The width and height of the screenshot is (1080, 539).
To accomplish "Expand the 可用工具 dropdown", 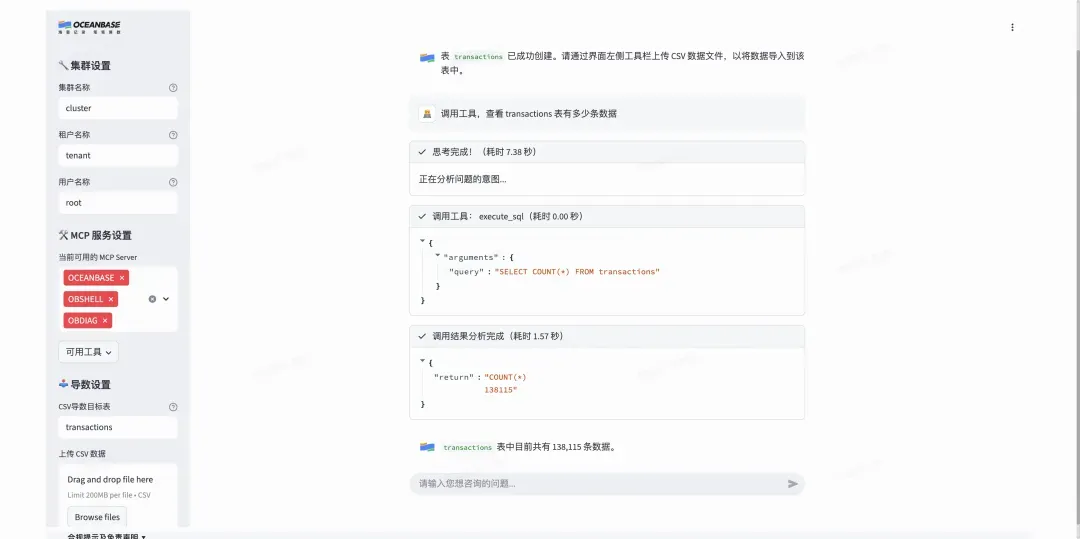I will pos(88,352).
